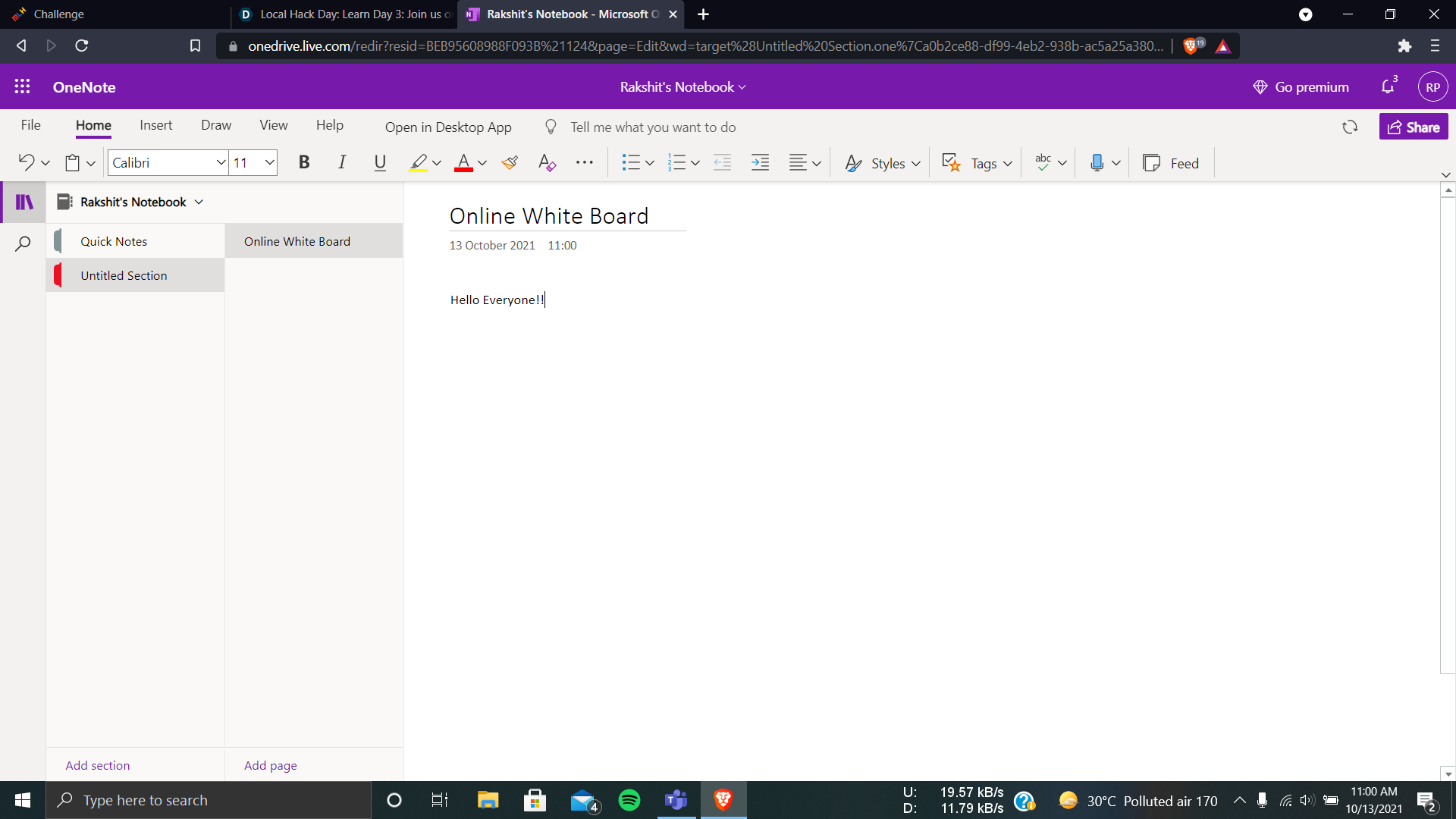1456x819 pixels.
Task: Increase indent of the paragraph
Action: click(x=760, y=163)
